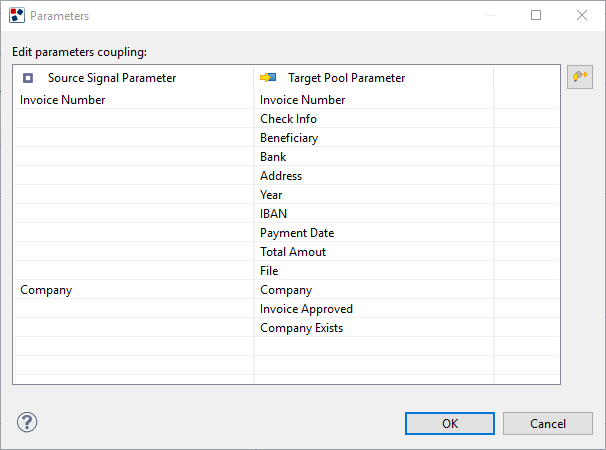Select the Payment Date target parameter

pyautogui.click(x=297, y=233)
